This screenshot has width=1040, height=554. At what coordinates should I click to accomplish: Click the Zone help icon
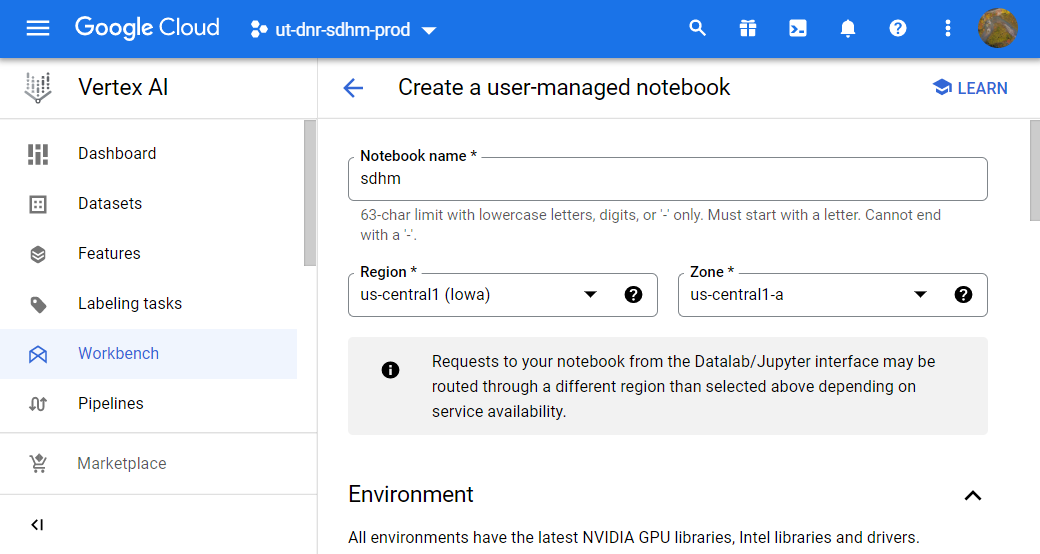[963, 295]
